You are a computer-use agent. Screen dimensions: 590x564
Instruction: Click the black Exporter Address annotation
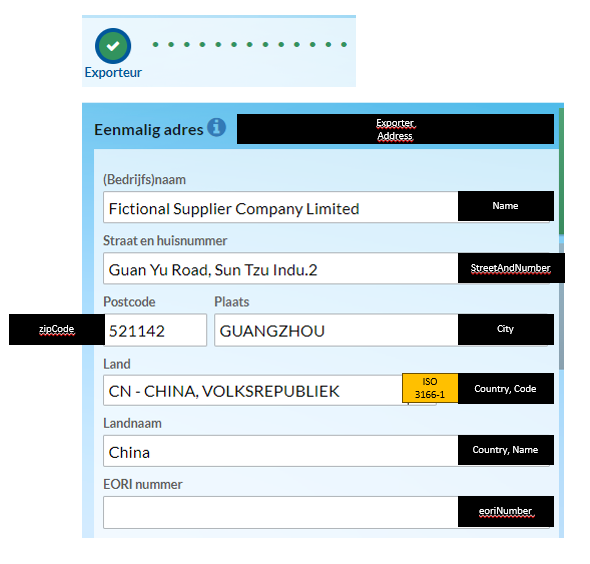(x=395, y=129)
